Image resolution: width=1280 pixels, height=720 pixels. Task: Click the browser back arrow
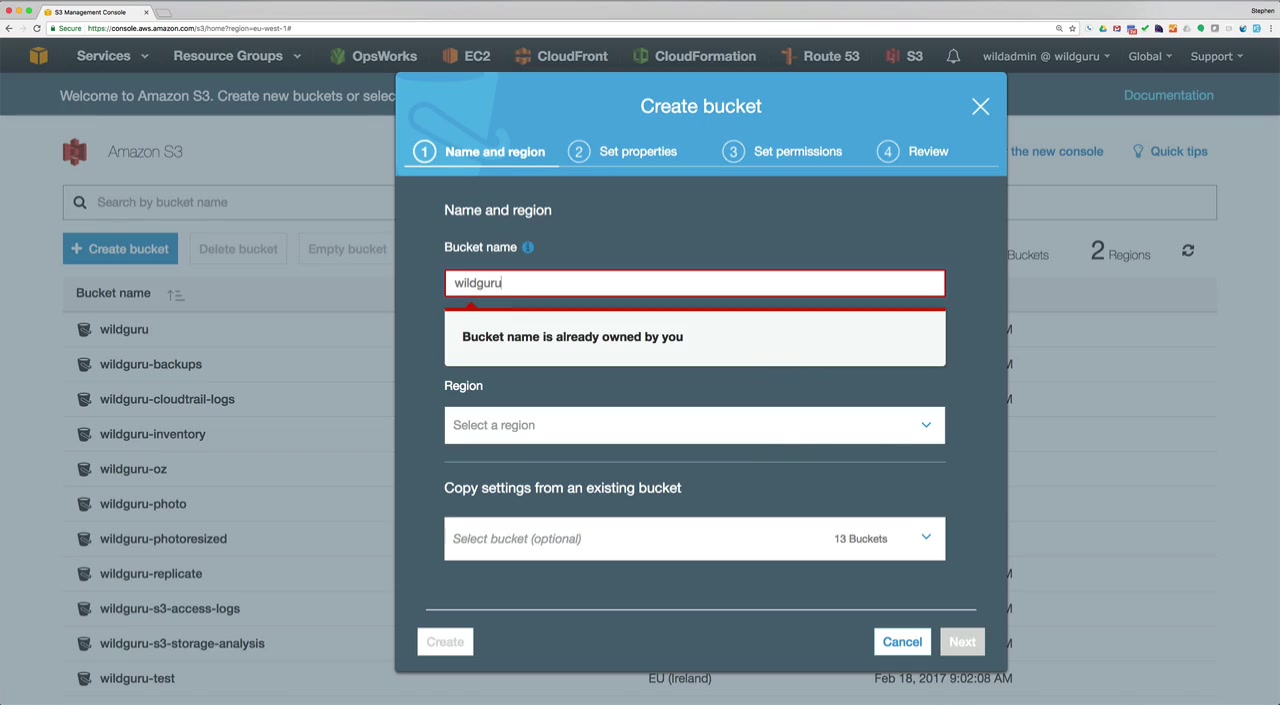[x=9, y=28]
